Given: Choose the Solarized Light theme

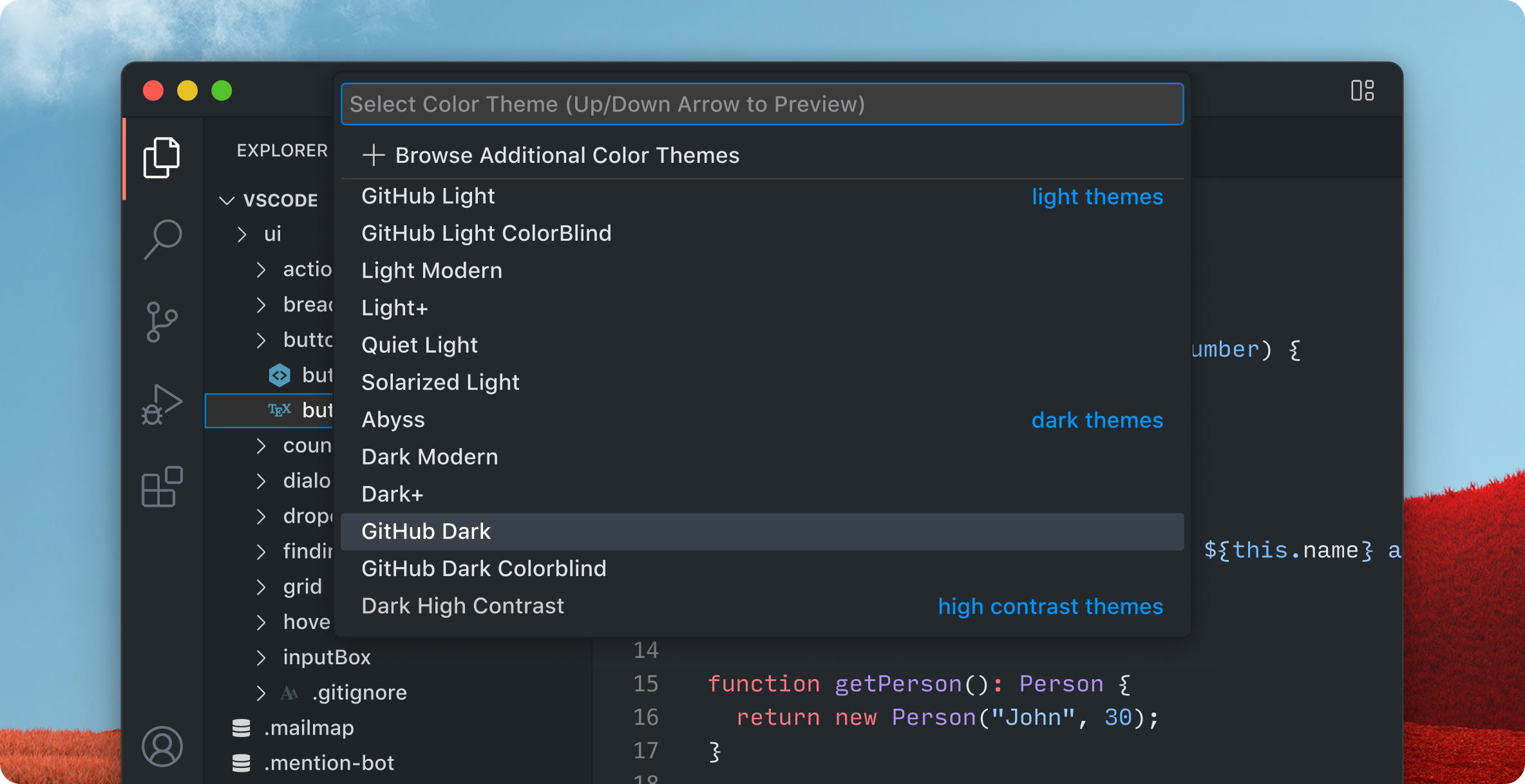Looking at the screenshot, I should pos(762,383).
